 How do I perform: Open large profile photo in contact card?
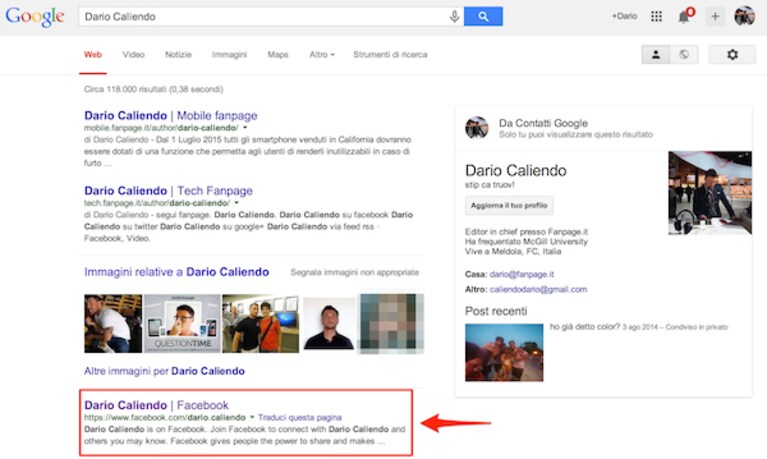point(710,193)
